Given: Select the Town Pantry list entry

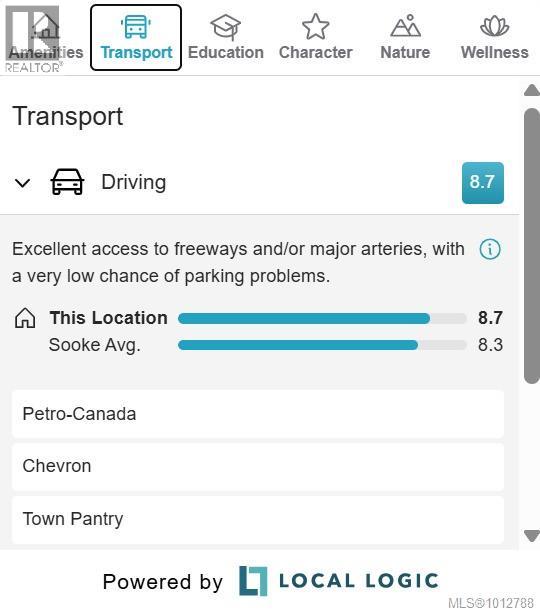Looking at the screenshot, I should [258, 519].
